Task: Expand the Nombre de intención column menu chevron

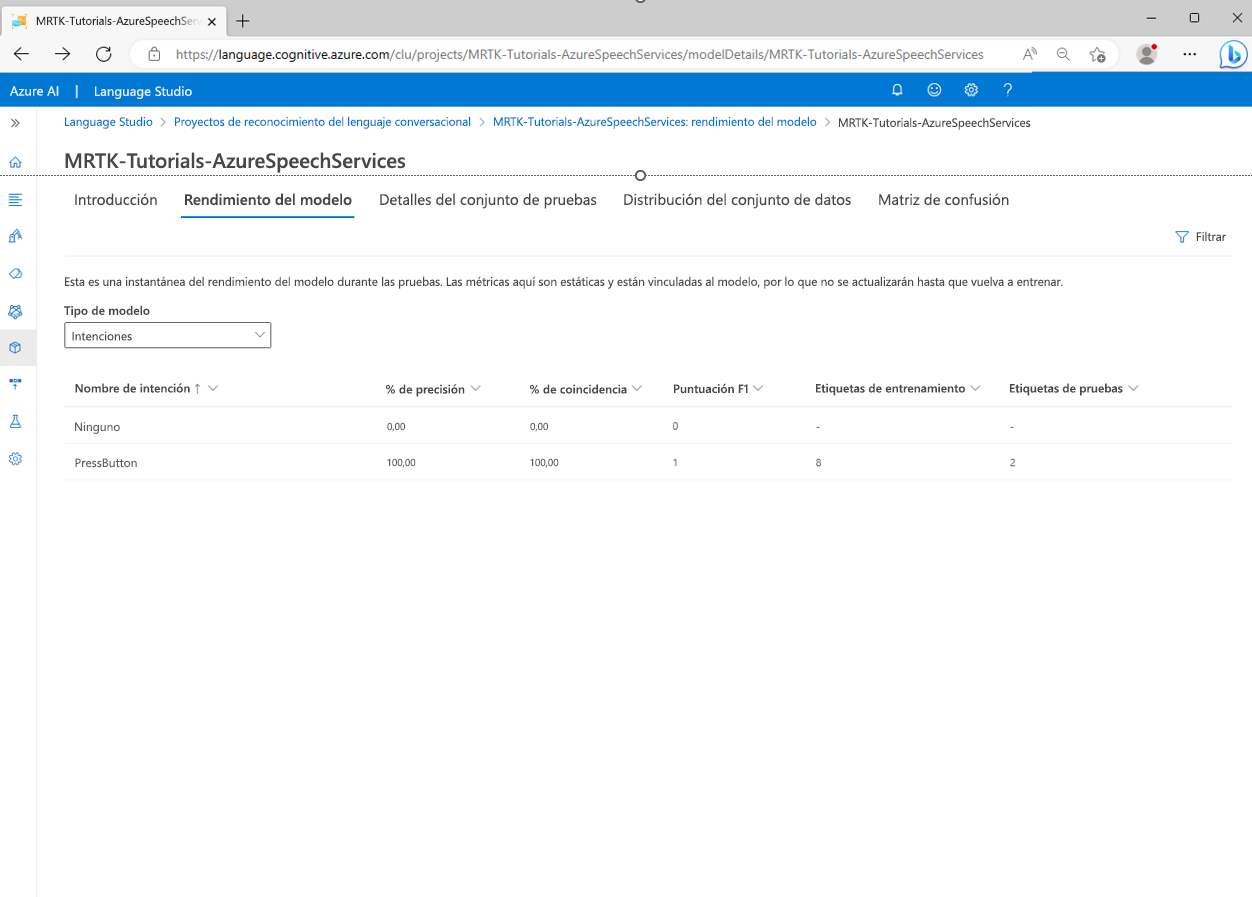Action: [x=213, y=388]
